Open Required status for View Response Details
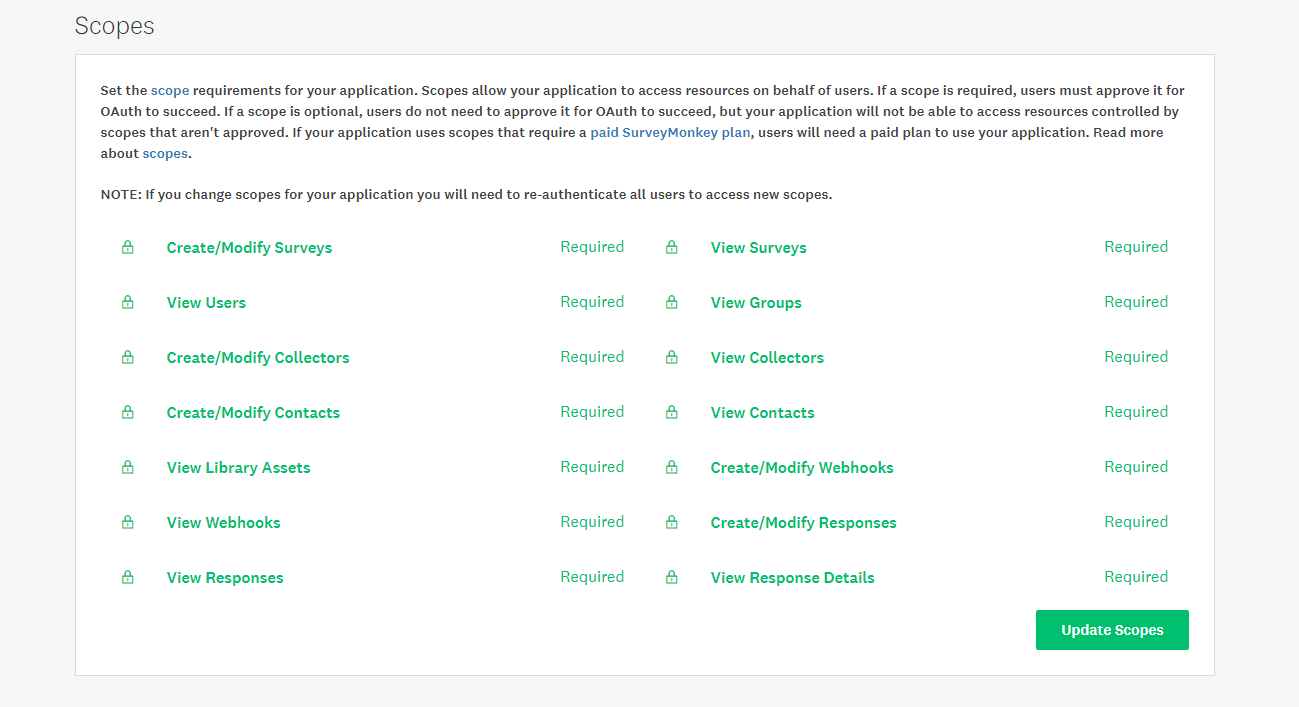Screen dimensions: 1299x707 pos(1136,576)
